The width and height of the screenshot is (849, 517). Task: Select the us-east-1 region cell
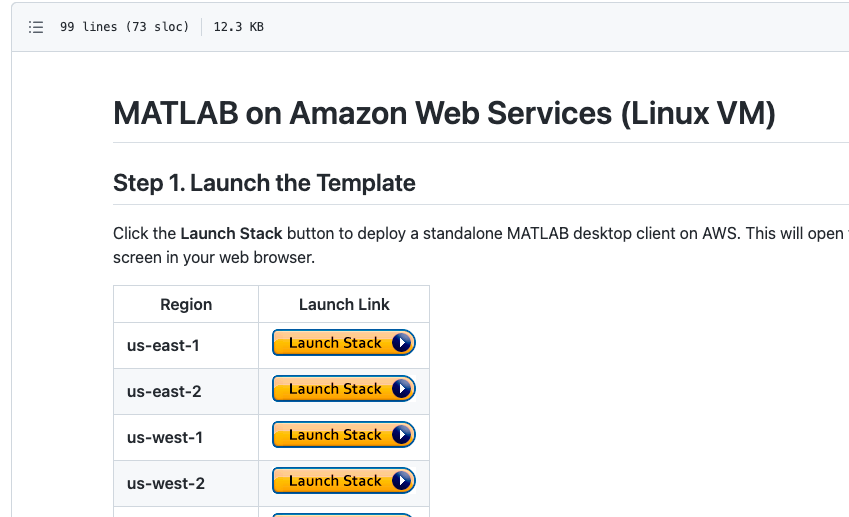(x=163, y=345)
